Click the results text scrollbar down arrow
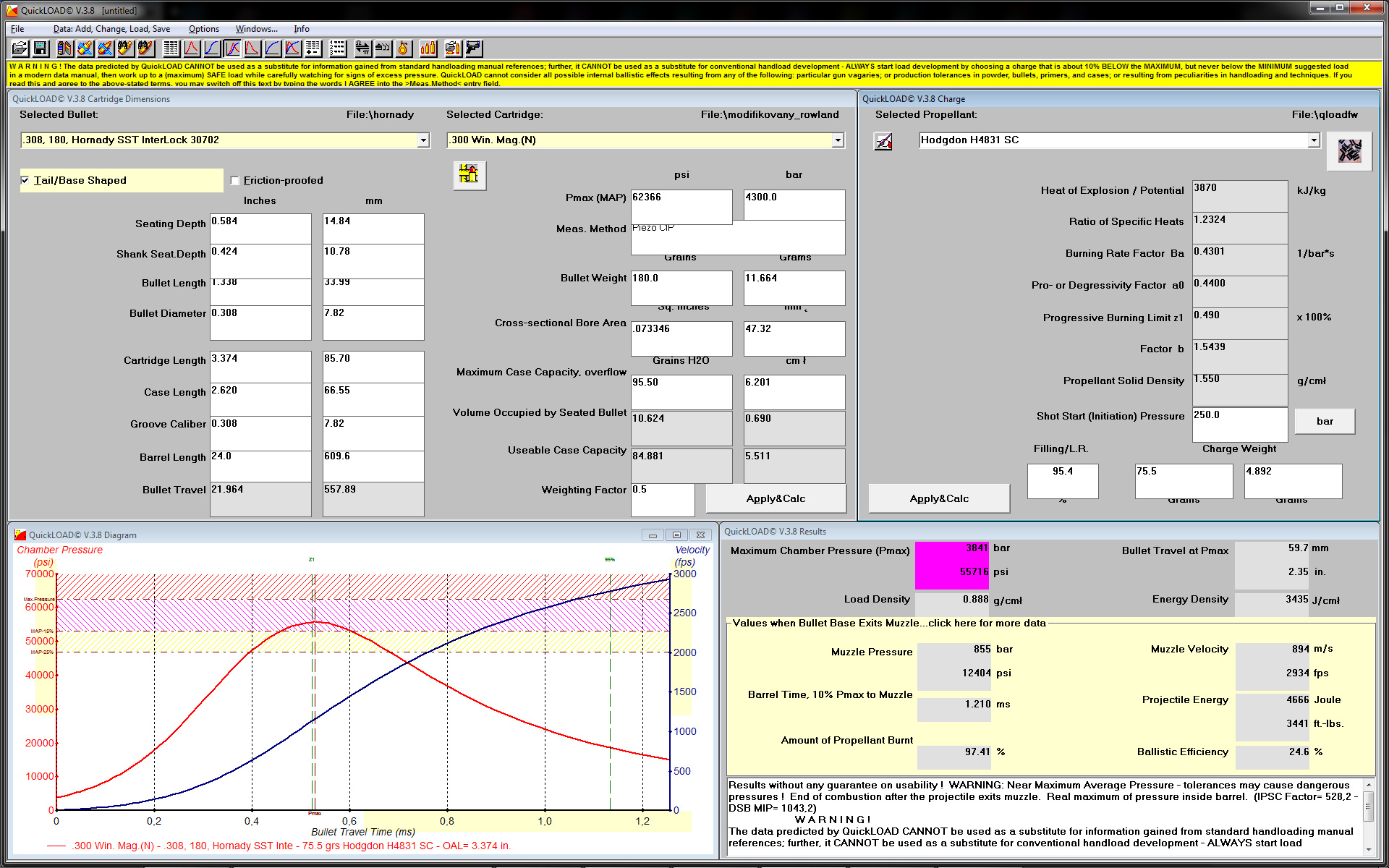 tap(1368, 850)
